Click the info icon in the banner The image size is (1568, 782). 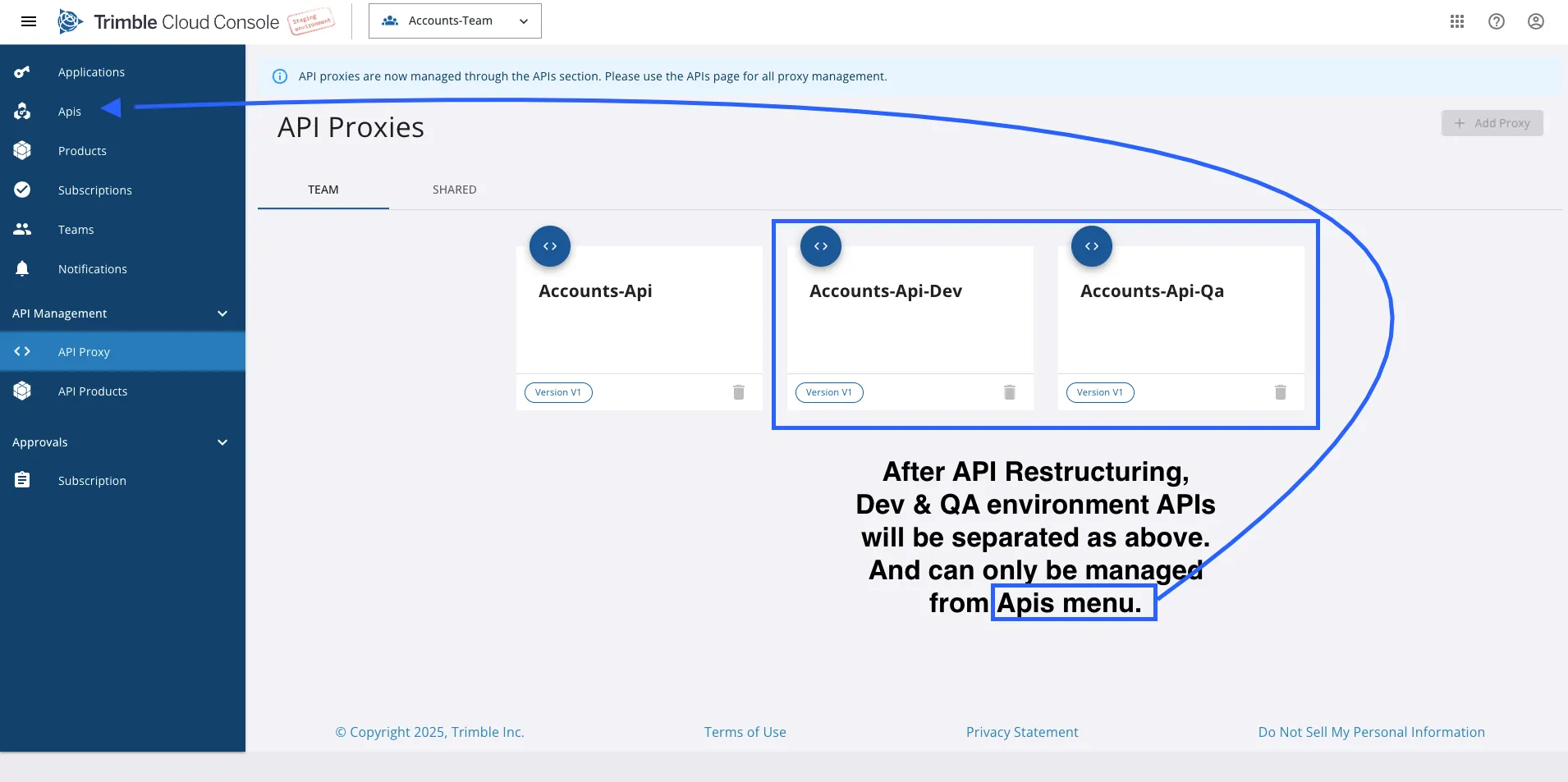(x=280, y=76)
